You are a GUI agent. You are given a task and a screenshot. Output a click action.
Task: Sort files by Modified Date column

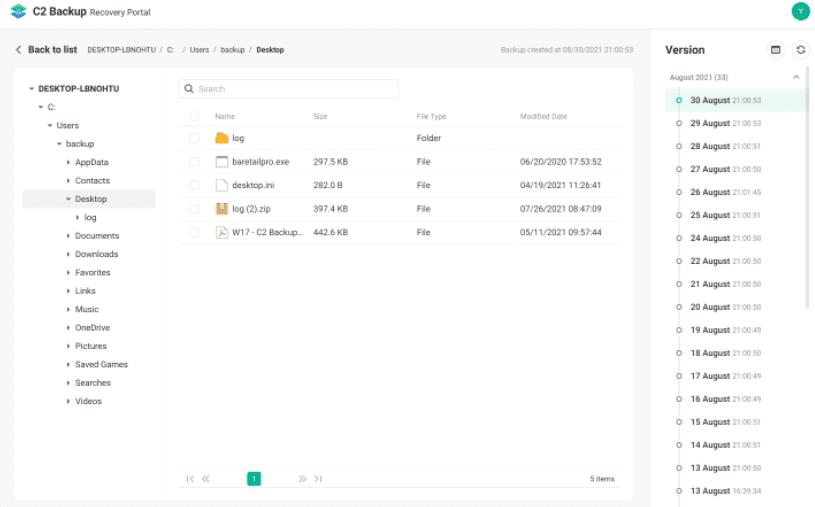(543, 117)
